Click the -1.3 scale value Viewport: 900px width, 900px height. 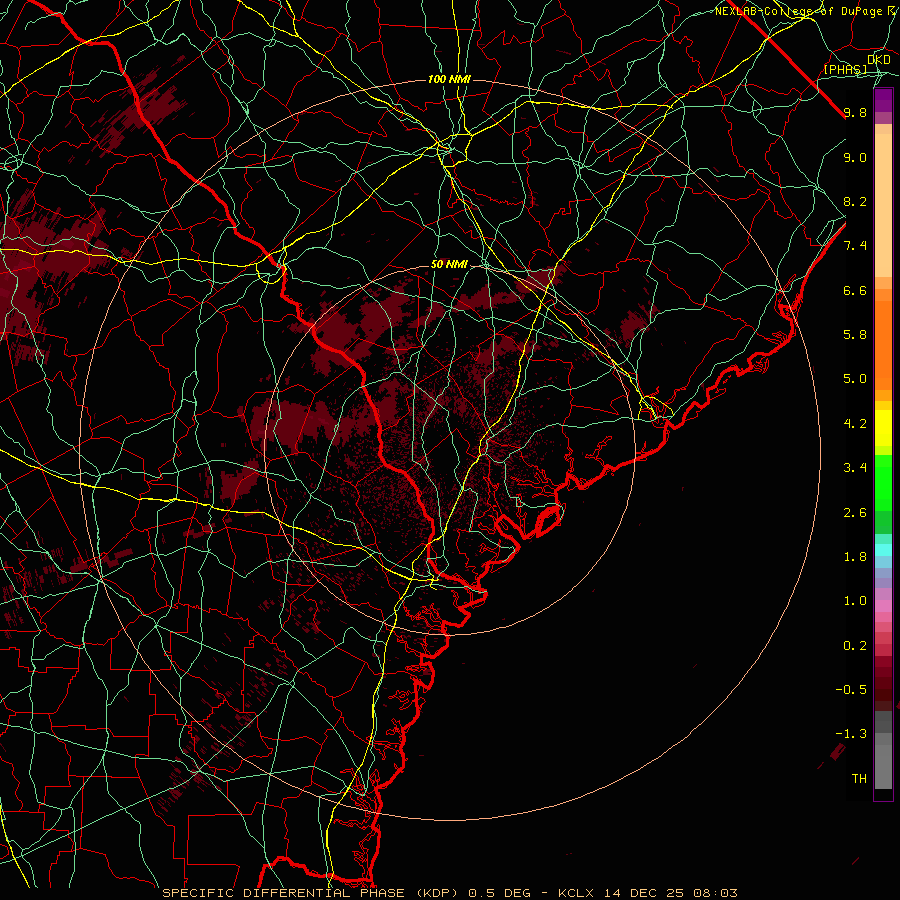pos(851,734)
